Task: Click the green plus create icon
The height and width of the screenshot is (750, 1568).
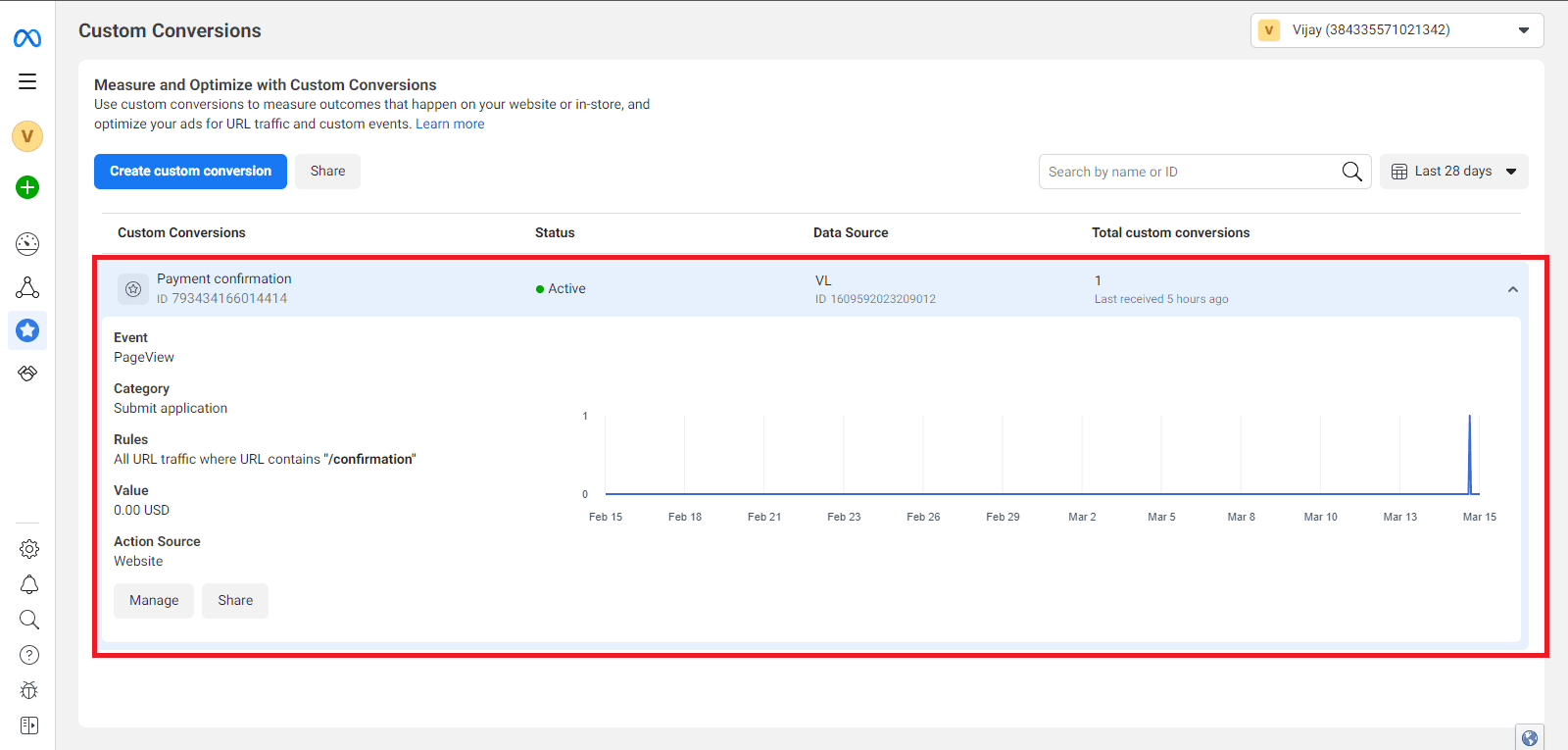Action: tap(27, 187)
